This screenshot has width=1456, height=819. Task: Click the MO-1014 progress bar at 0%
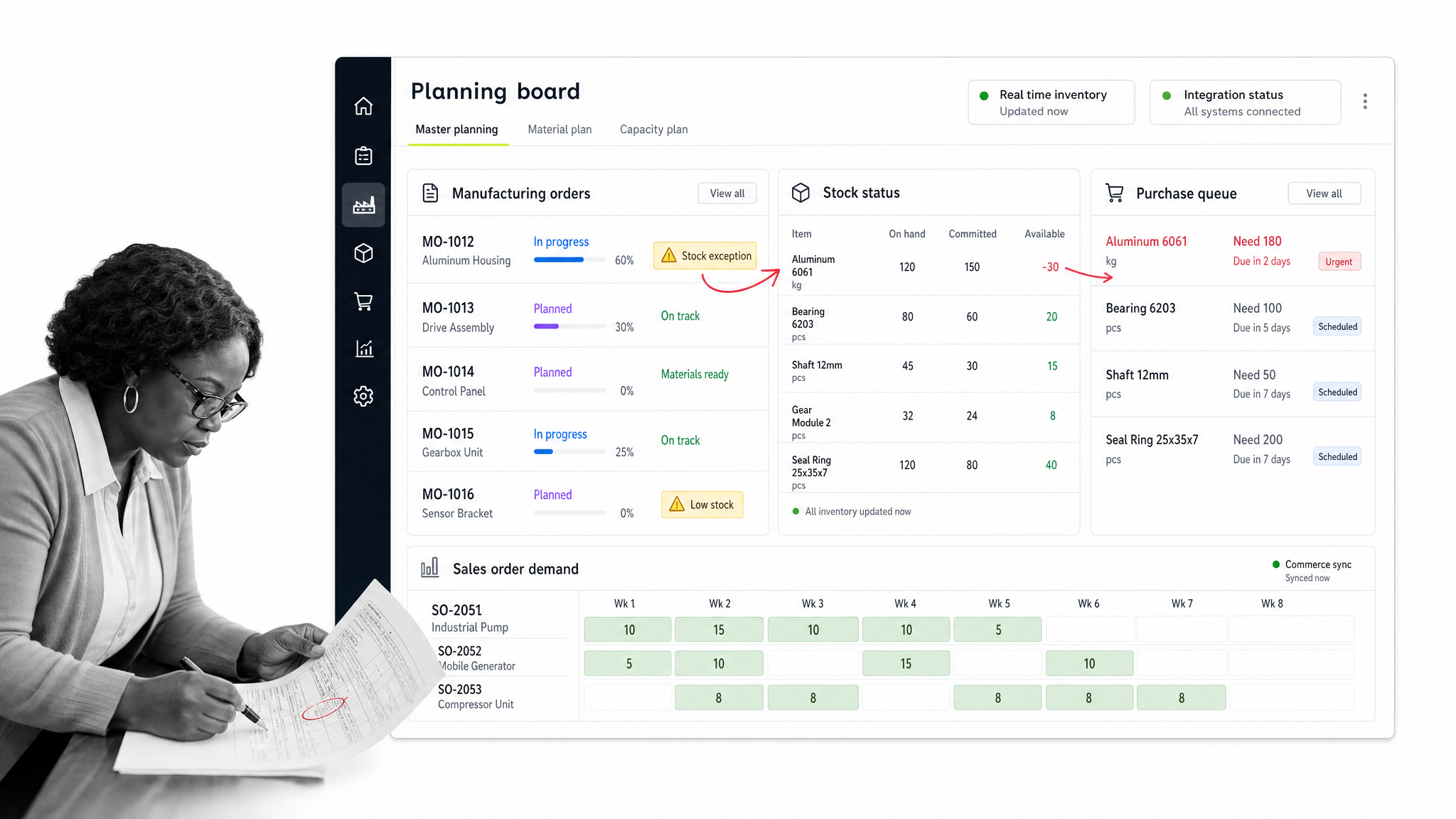(x=569, y=390)
